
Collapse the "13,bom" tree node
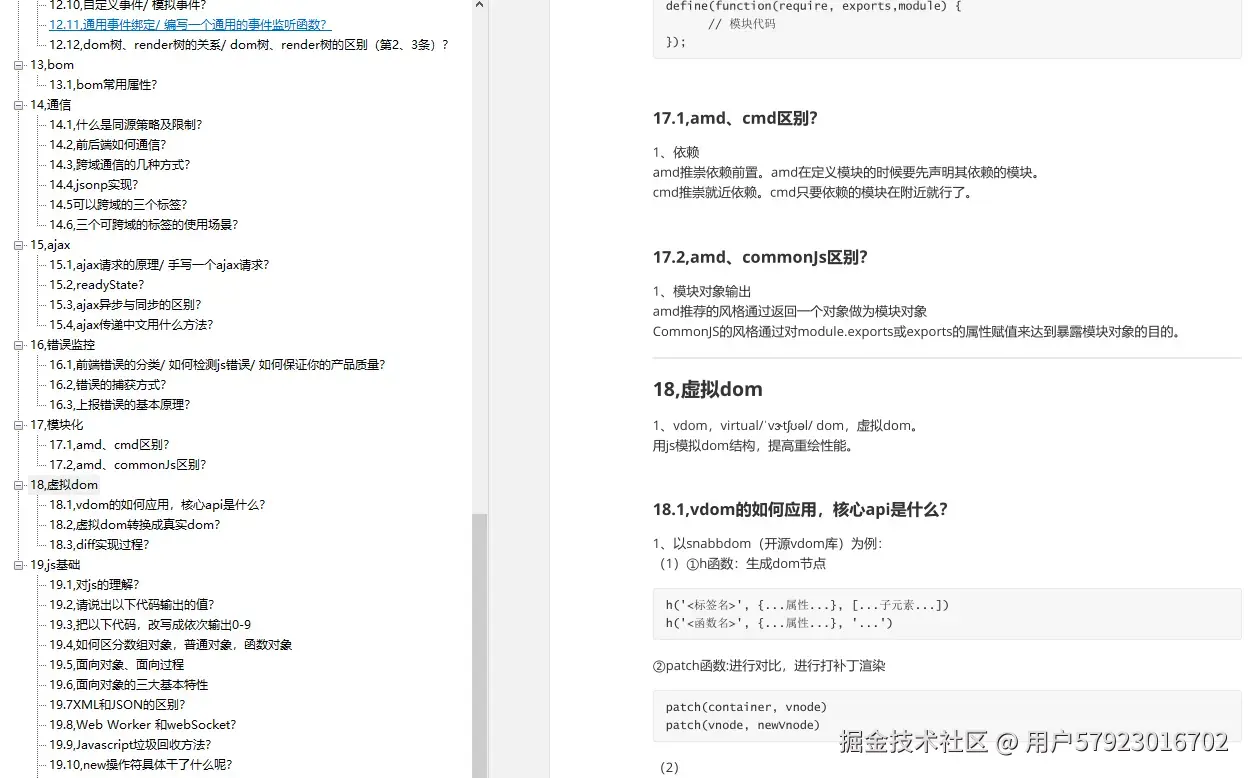(x=18, y=64)
